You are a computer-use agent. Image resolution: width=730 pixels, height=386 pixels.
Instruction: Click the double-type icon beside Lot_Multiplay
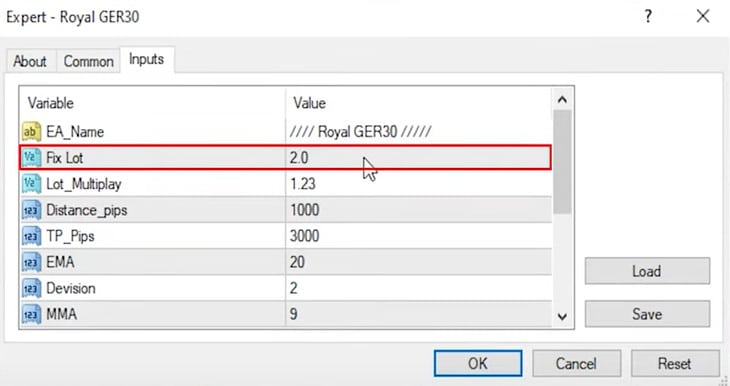click(x=31, y=184)
